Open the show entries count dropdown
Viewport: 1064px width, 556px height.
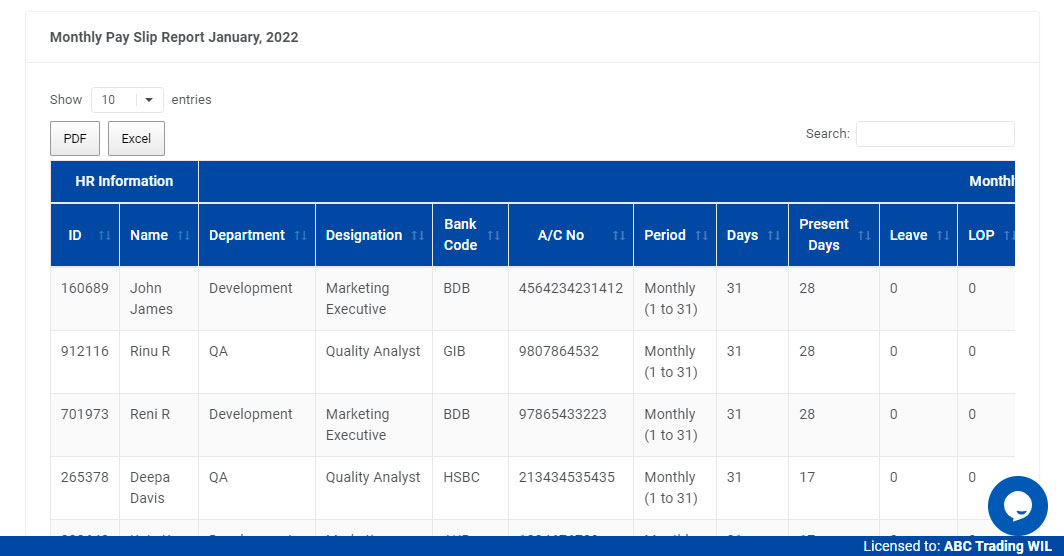[x=127, y=100]
